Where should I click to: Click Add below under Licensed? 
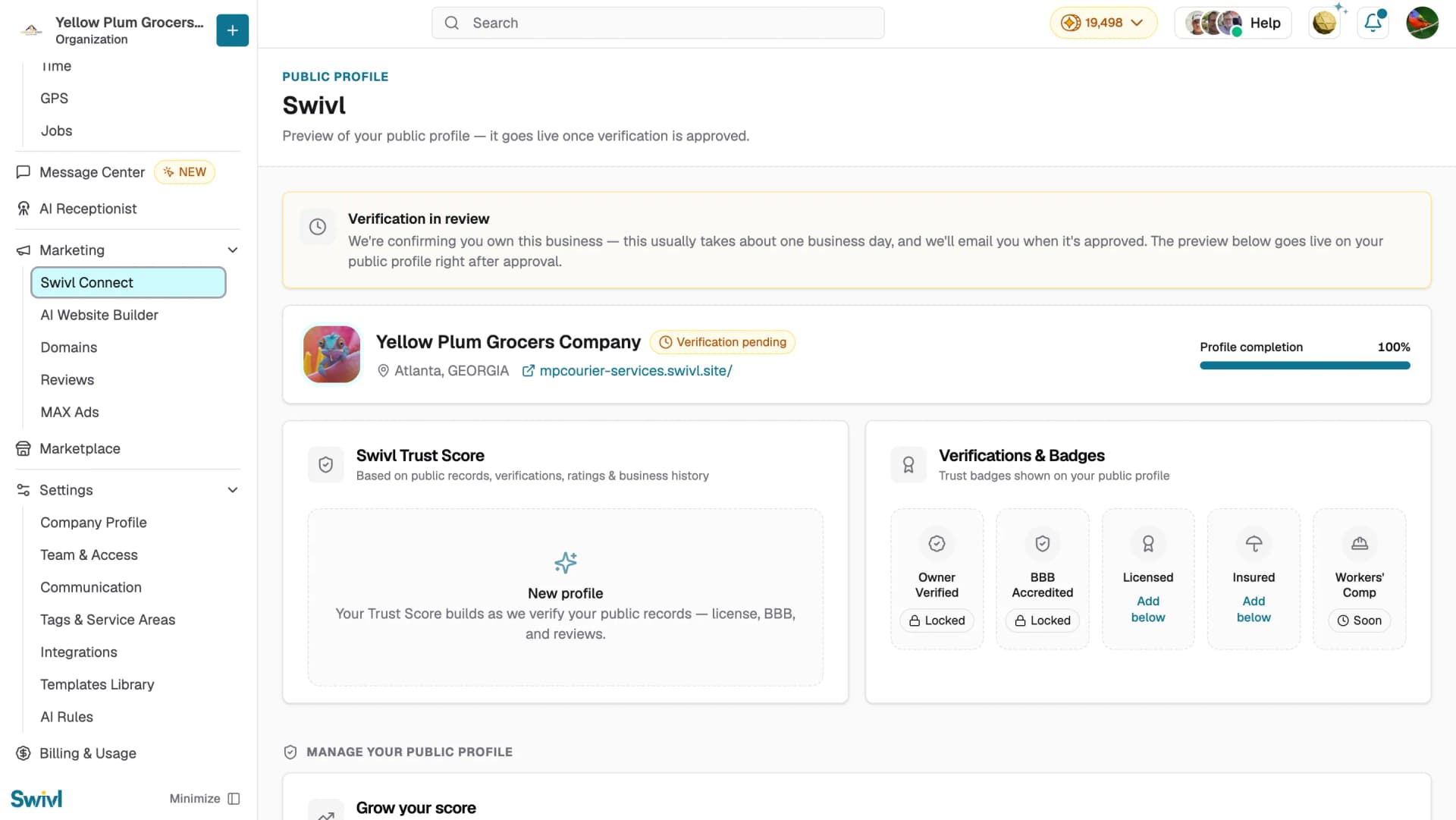1148,609
